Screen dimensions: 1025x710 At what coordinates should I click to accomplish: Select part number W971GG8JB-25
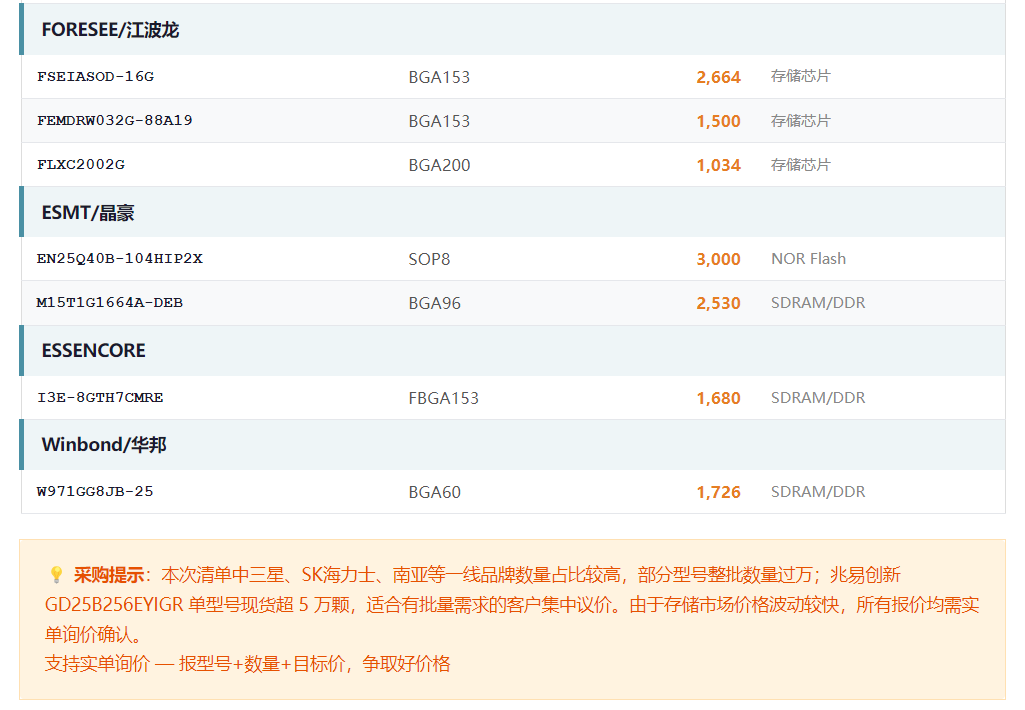click(x=95, y=491)
